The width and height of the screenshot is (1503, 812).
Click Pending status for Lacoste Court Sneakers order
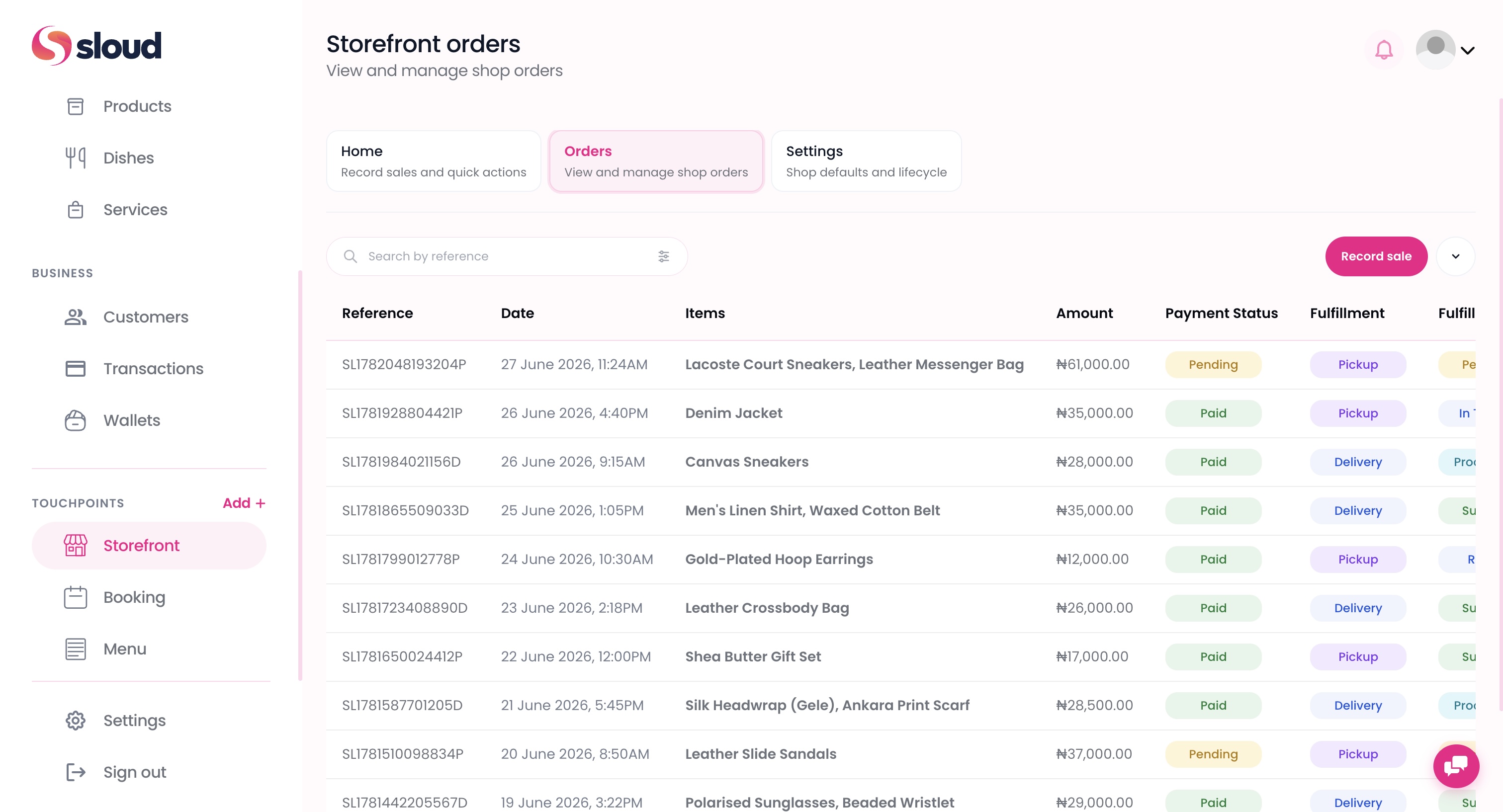click(1213, 365)
